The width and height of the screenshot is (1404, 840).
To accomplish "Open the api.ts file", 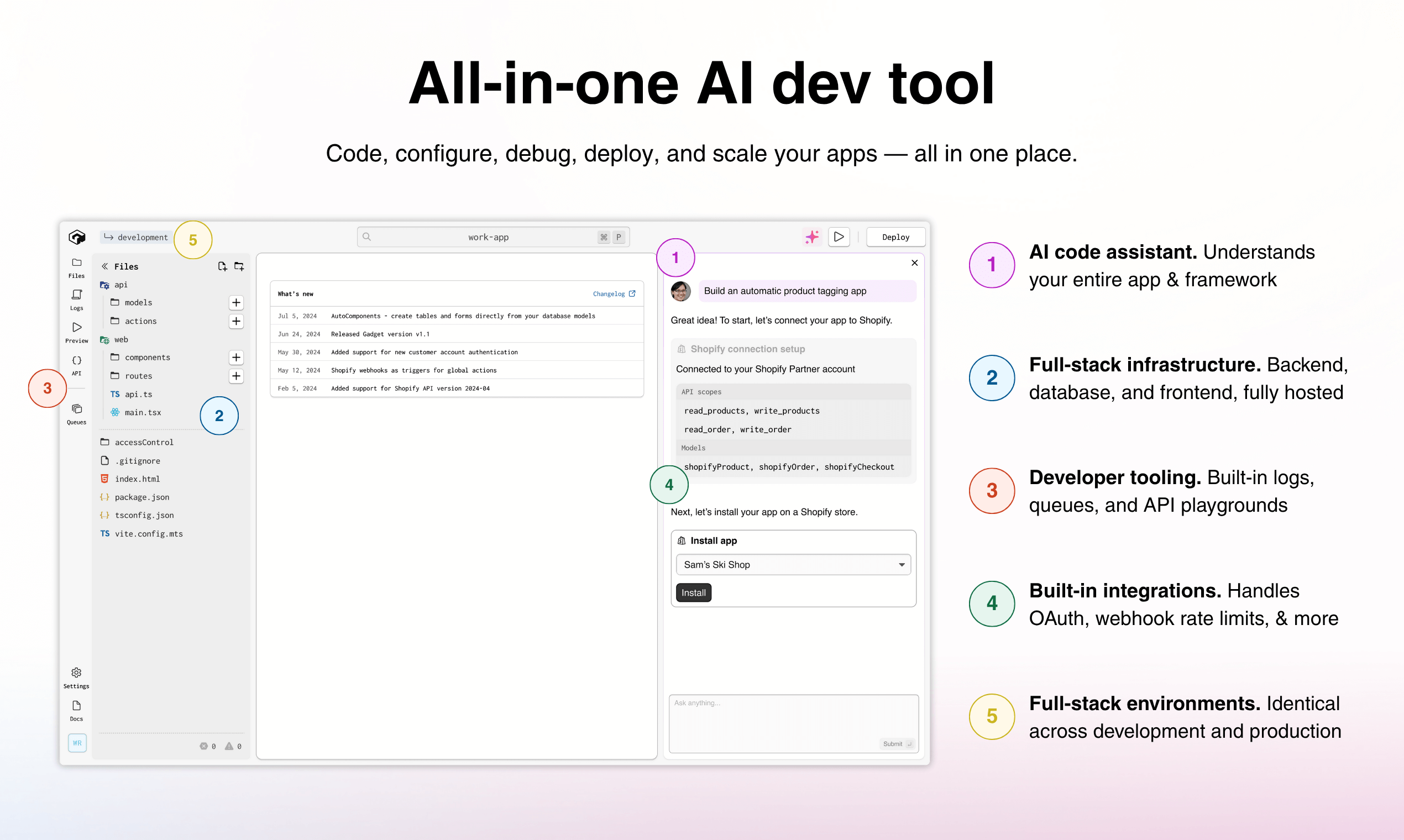I will tap(138, 394).
